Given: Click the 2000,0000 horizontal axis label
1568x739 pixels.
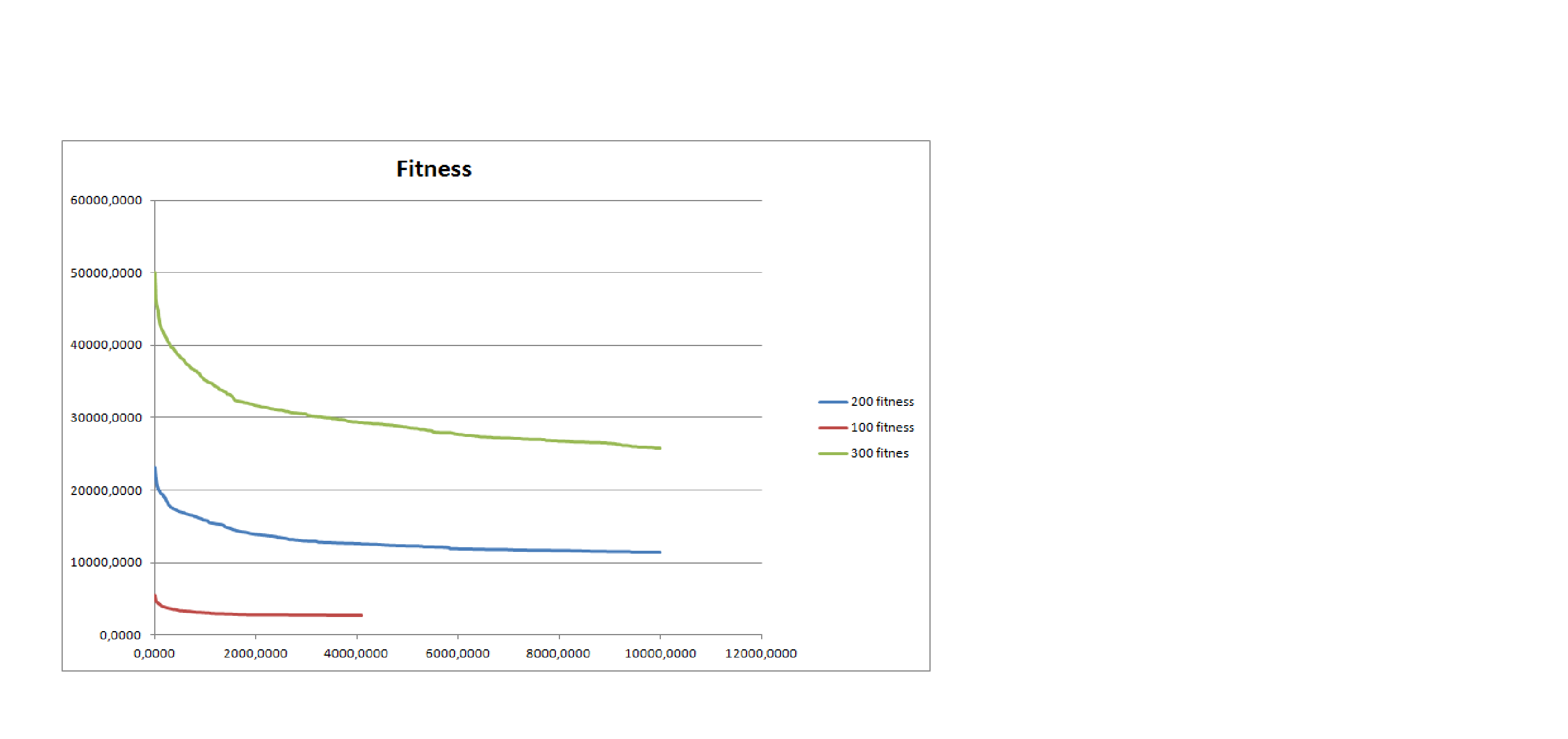Looking at the screenshot, I should click(x=255, y=653).
